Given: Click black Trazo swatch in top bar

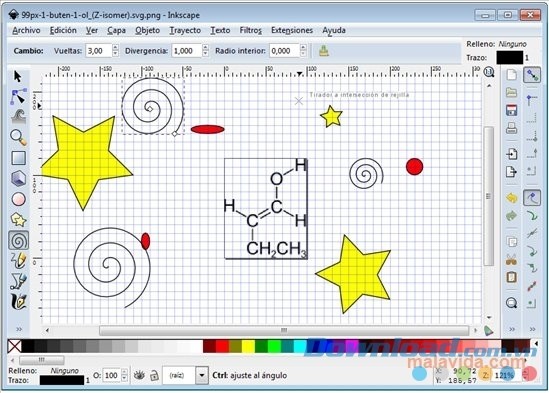Looking at the screenshot, I should 509,57.
